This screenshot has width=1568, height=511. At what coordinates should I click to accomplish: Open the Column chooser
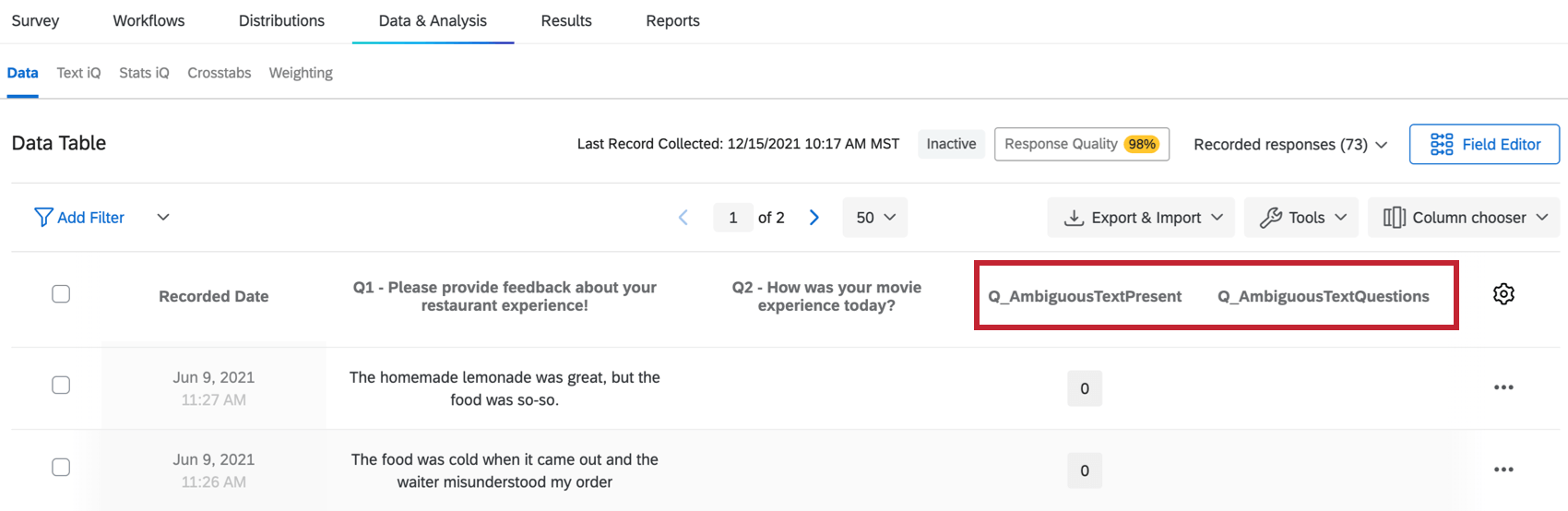pos(1464,218)
